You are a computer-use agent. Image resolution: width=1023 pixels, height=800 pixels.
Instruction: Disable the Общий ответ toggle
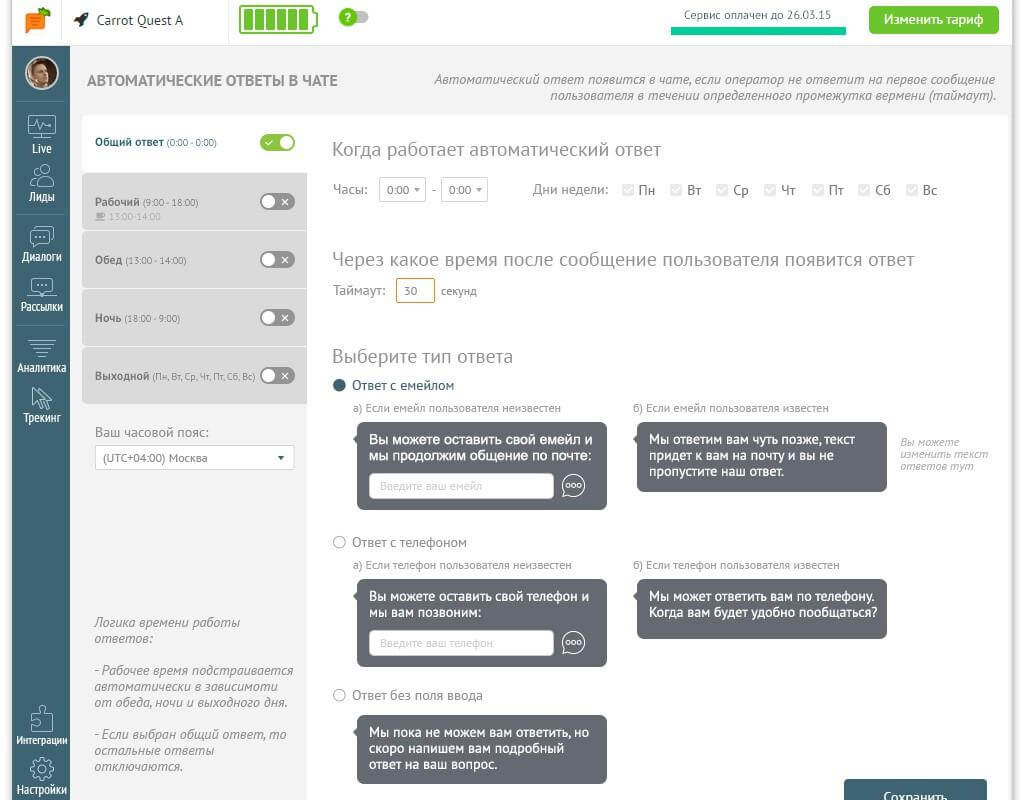[x=277, y=142]
